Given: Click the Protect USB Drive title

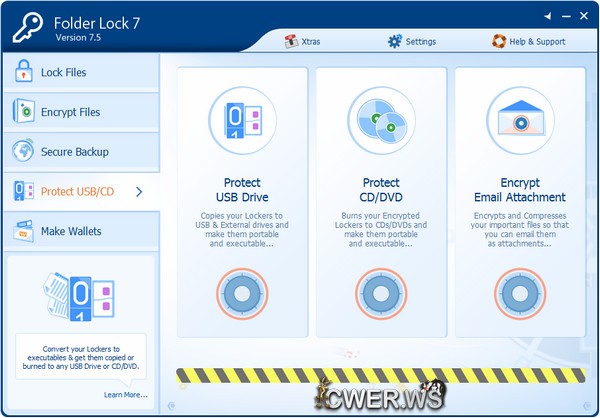Looking at the screenshot, I should pyautogui.click(x=242, y=190).
